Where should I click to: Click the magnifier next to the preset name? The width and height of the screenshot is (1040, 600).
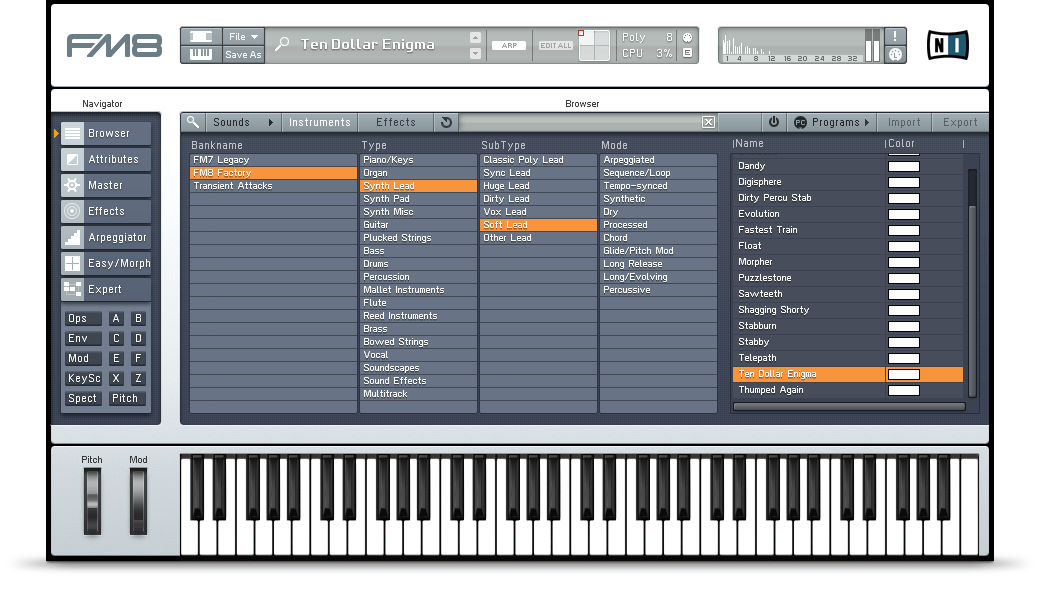coord(283,44)
